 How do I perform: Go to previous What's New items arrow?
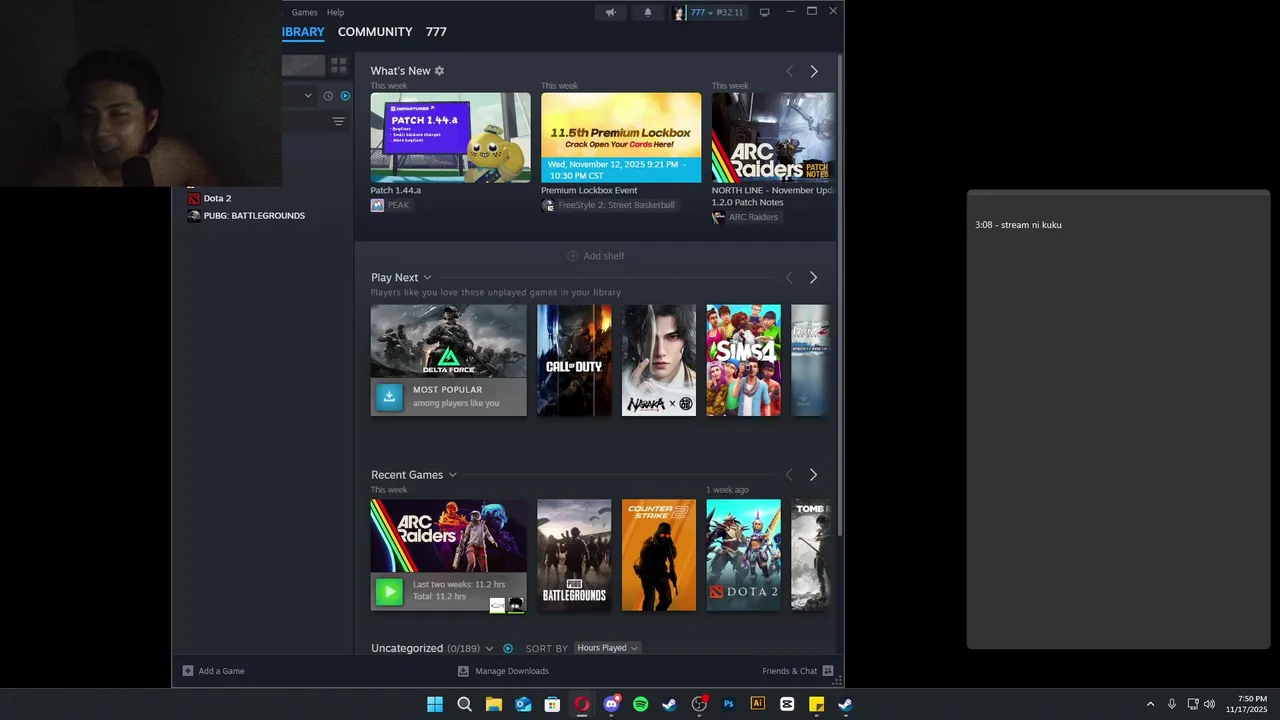(x=789, y=71)
